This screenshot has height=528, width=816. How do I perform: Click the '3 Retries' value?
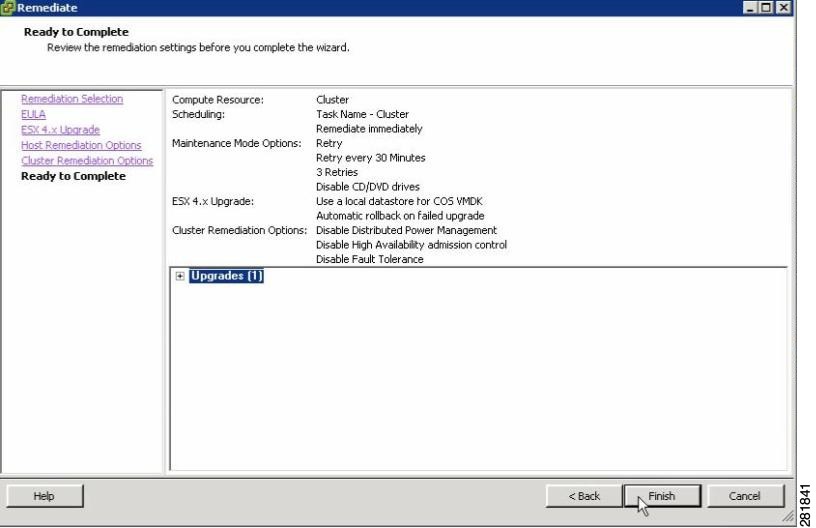(x=337, y=173)
